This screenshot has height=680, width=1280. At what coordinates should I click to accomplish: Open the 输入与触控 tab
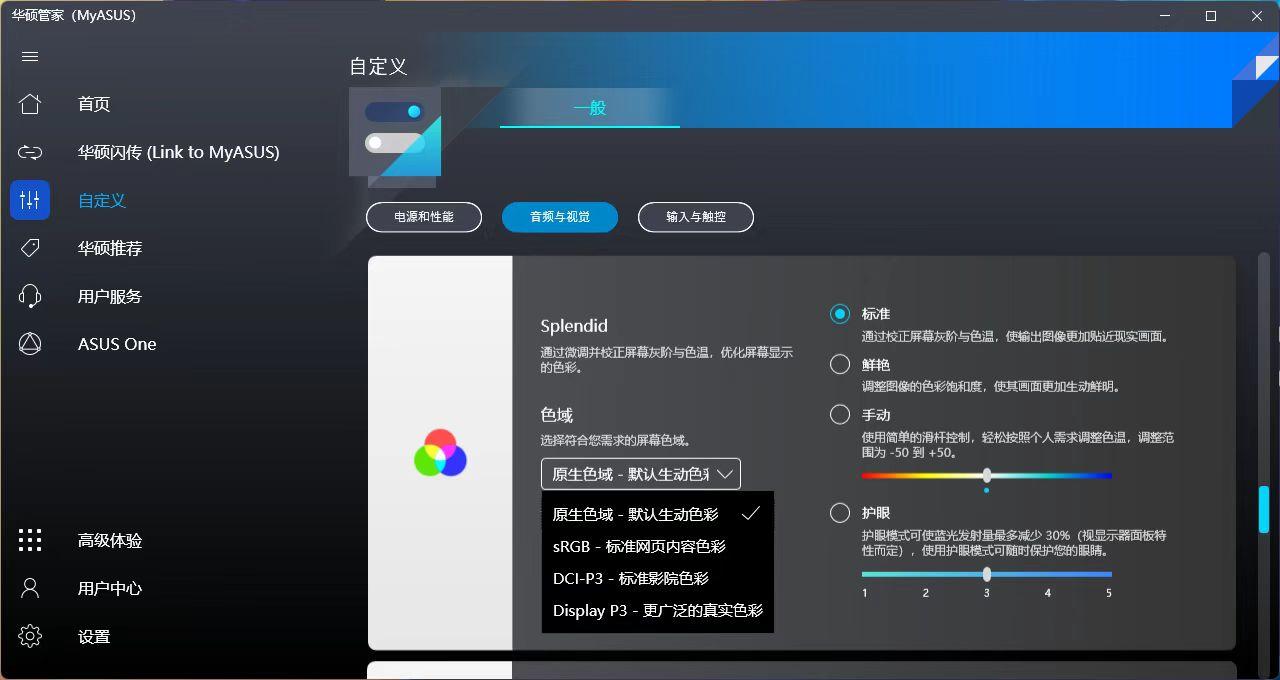695,217
